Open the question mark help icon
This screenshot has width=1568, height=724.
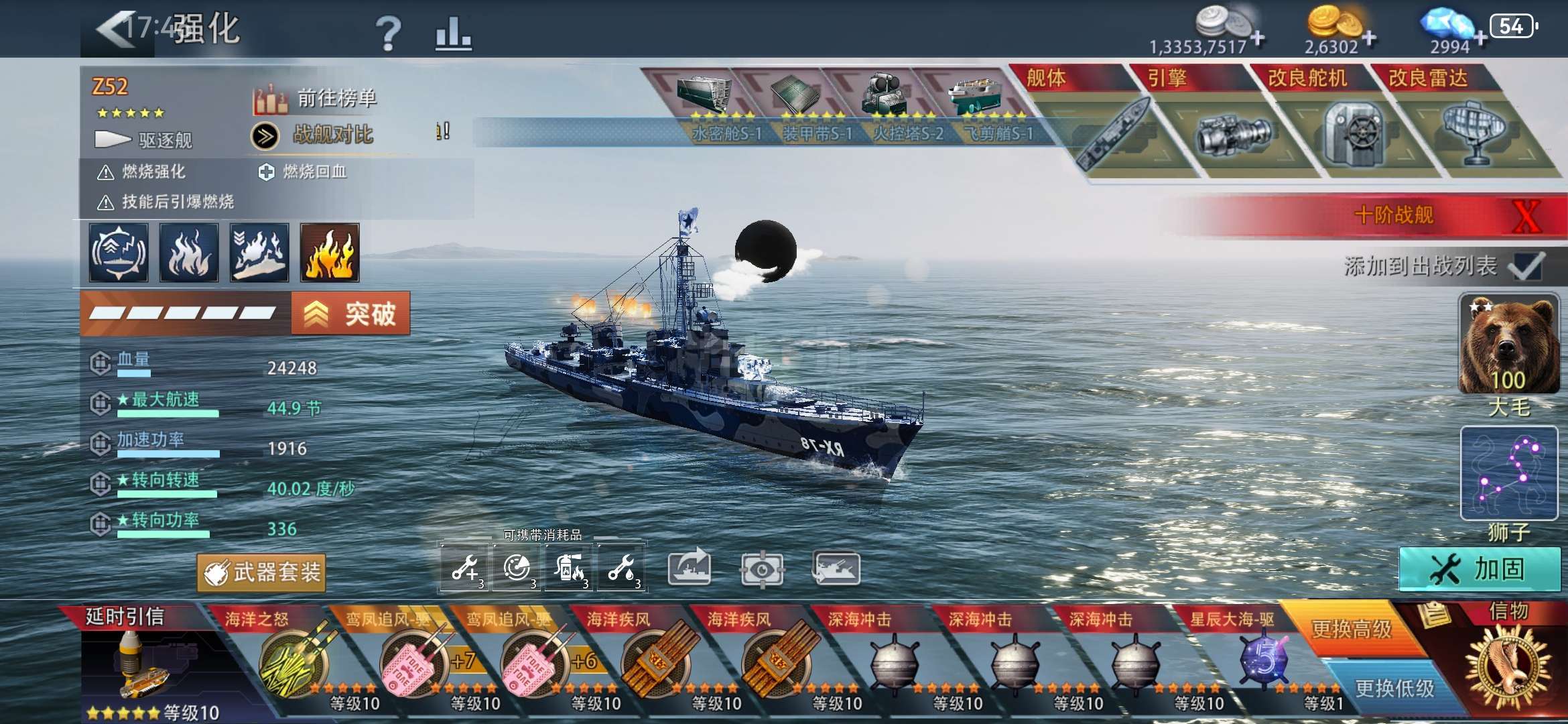(388, 33)
